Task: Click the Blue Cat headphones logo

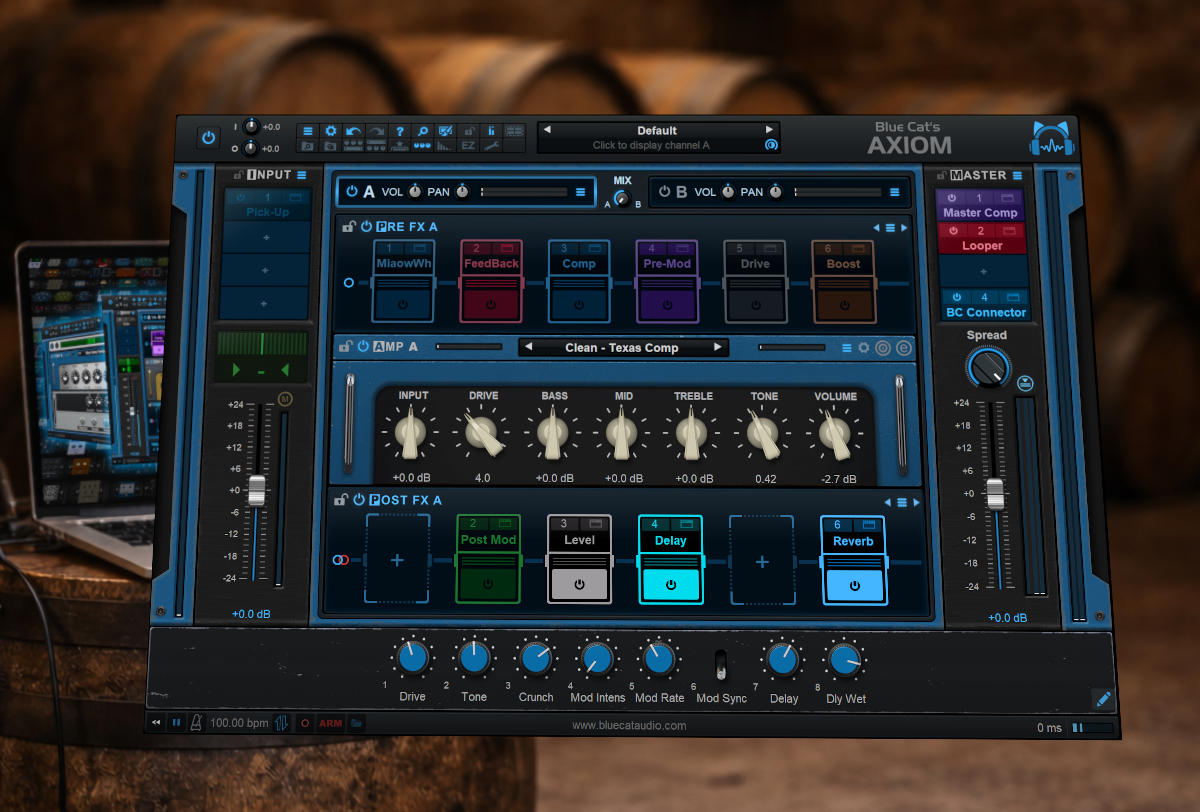Action: coord(1052,139)
